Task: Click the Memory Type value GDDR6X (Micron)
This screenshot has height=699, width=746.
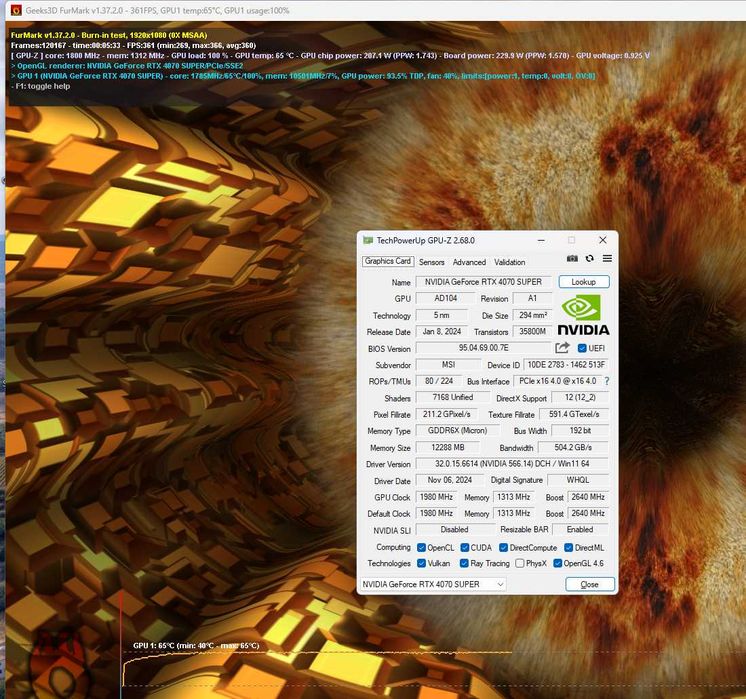Action: coord(458,431)
